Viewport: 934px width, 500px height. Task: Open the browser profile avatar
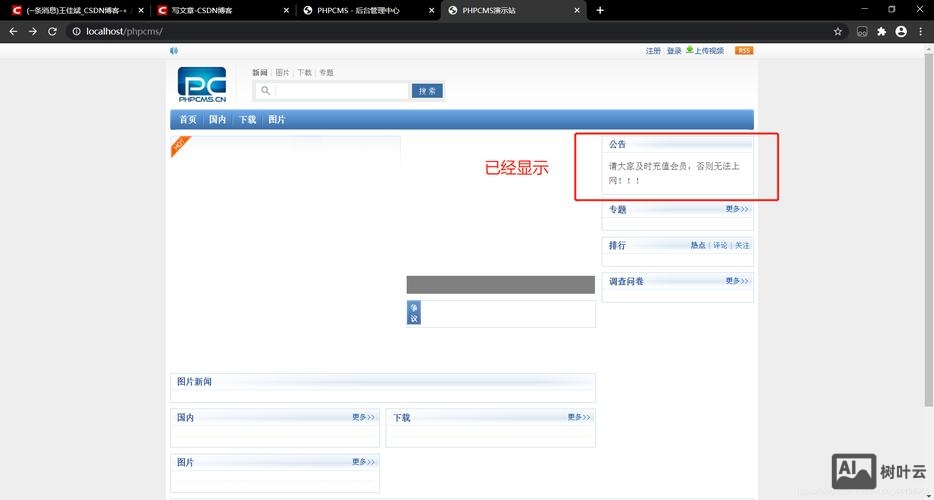pos(901,32)
